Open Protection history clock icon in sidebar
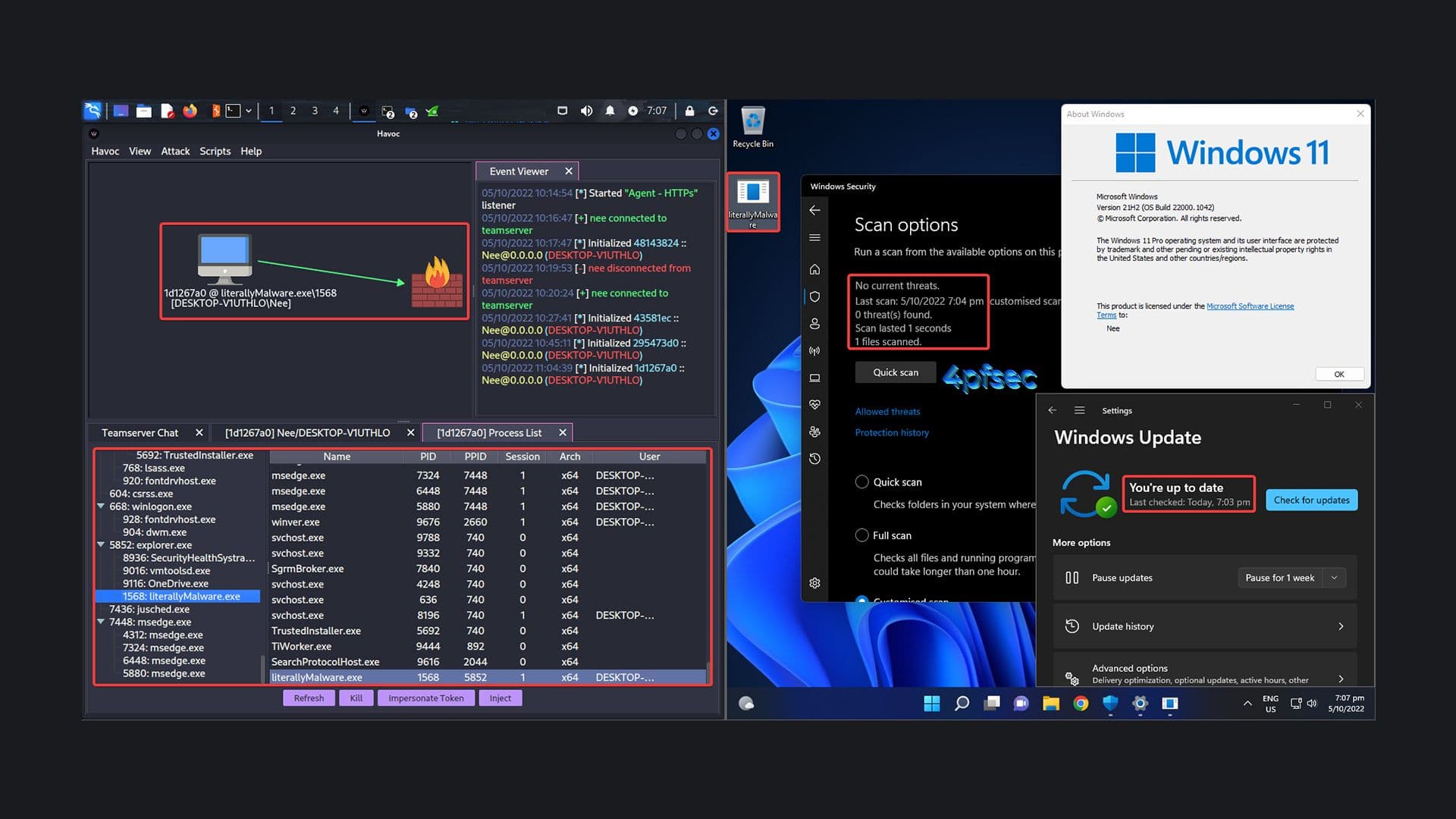 tap(814, 459)
